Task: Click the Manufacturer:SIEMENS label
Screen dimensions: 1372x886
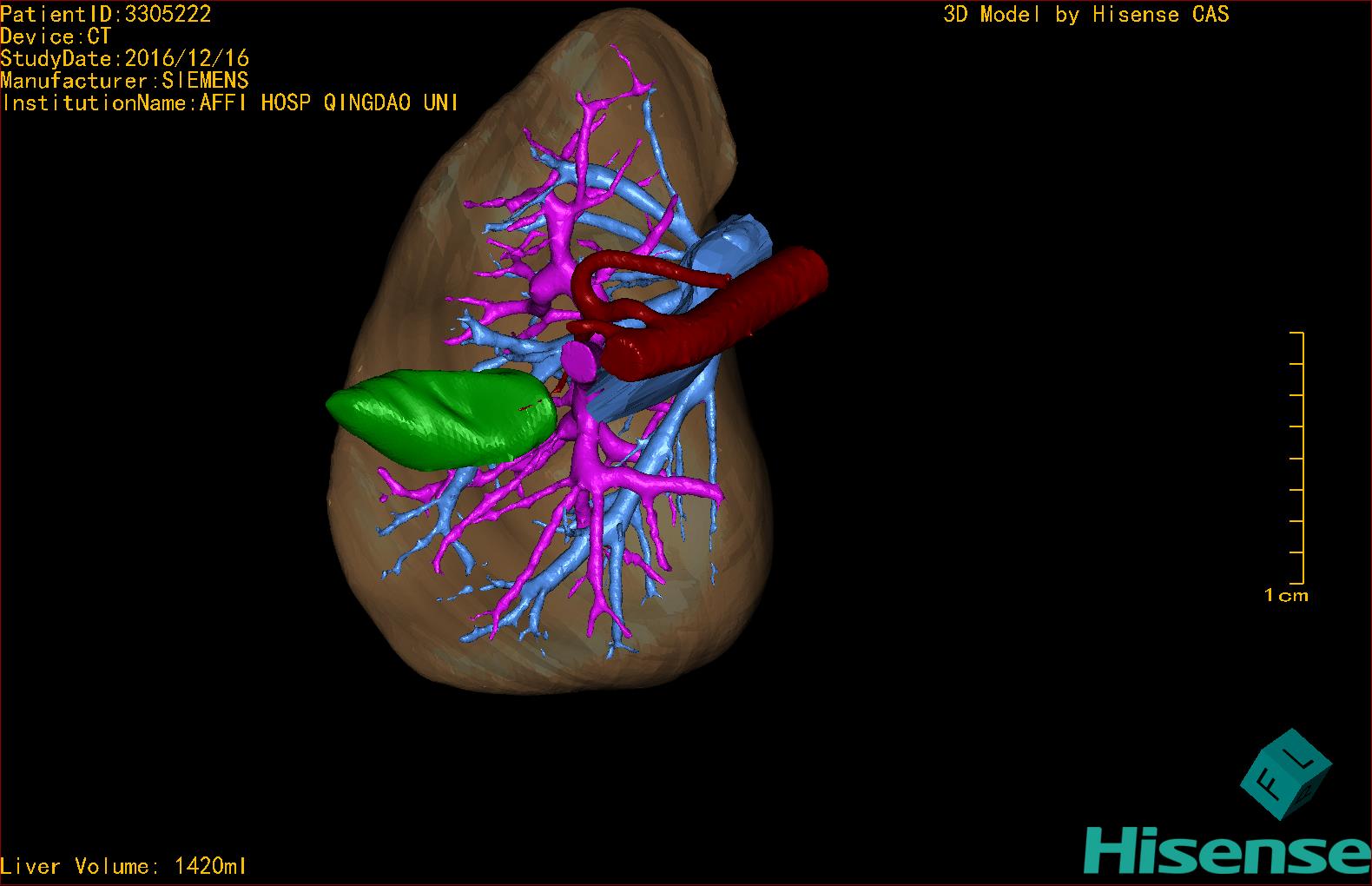Action: tap(125, 81)
